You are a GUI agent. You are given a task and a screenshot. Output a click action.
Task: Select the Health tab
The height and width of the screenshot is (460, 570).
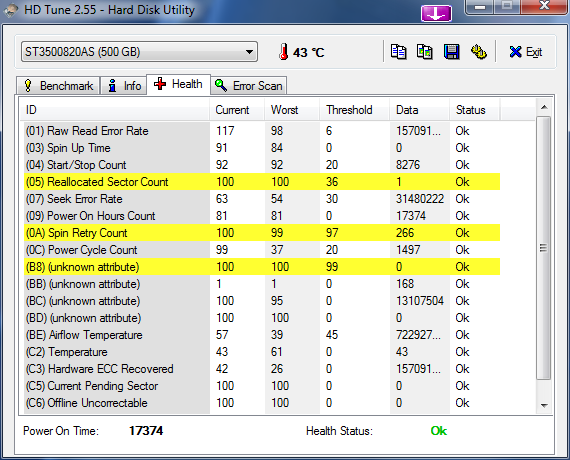pos(178,84)
